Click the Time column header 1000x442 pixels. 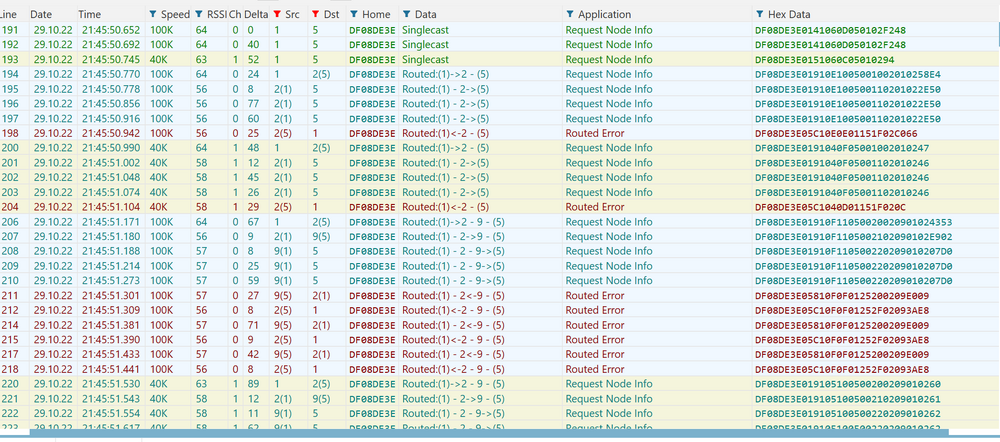[90, 15]
